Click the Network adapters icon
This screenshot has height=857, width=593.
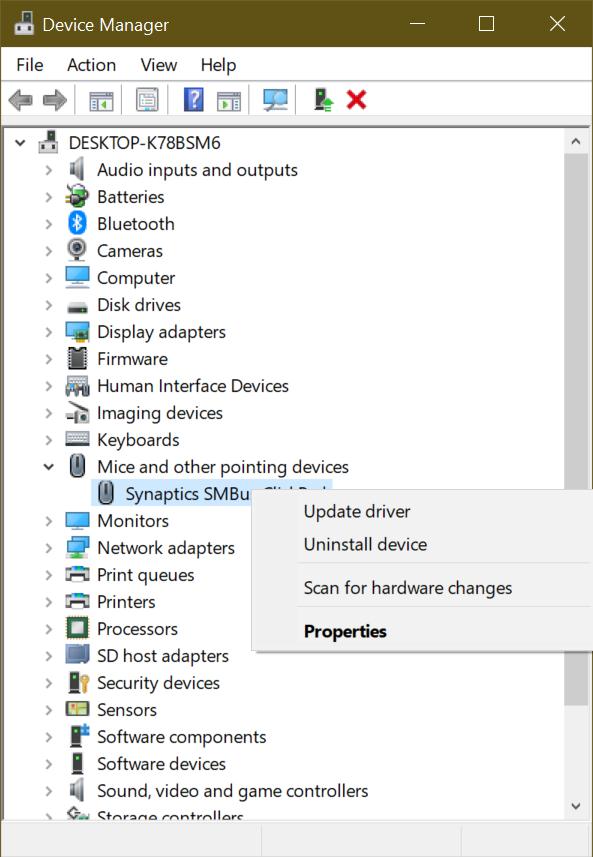point(77,548)
